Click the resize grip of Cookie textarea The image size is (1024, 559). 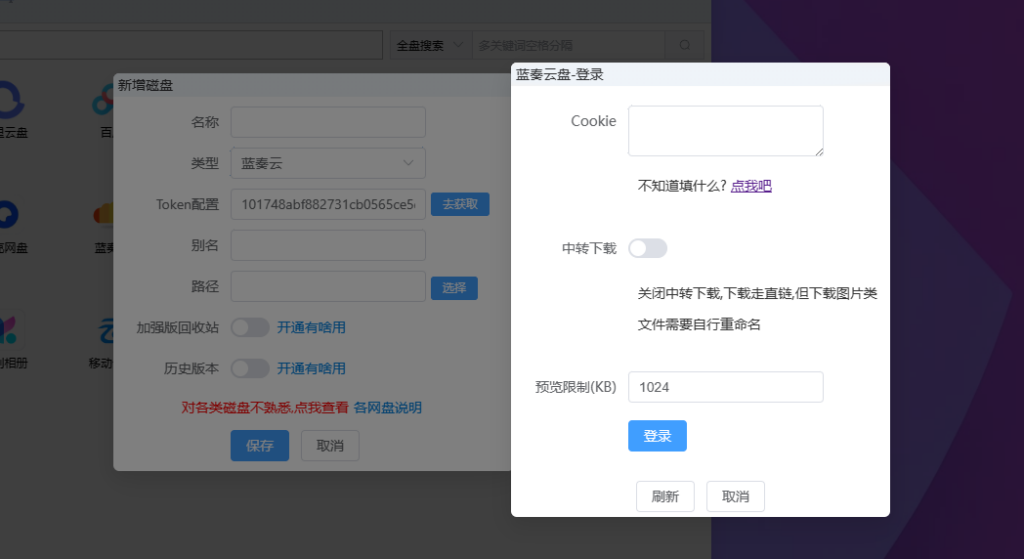point(819,152)
